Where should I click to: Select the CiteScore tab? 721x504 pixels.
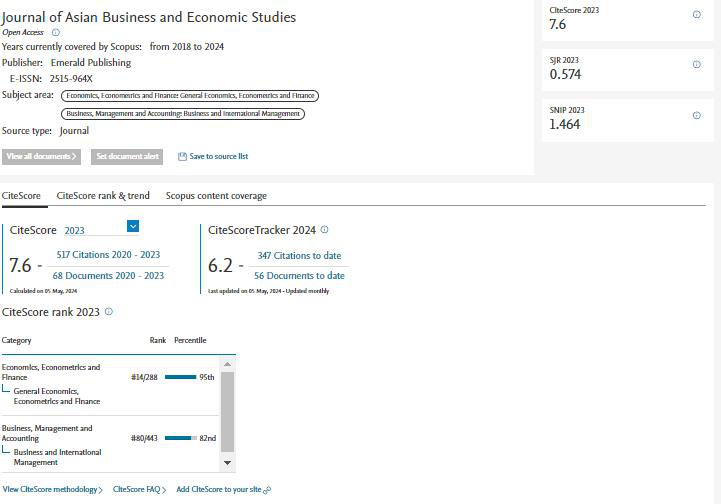coord(21,196)
